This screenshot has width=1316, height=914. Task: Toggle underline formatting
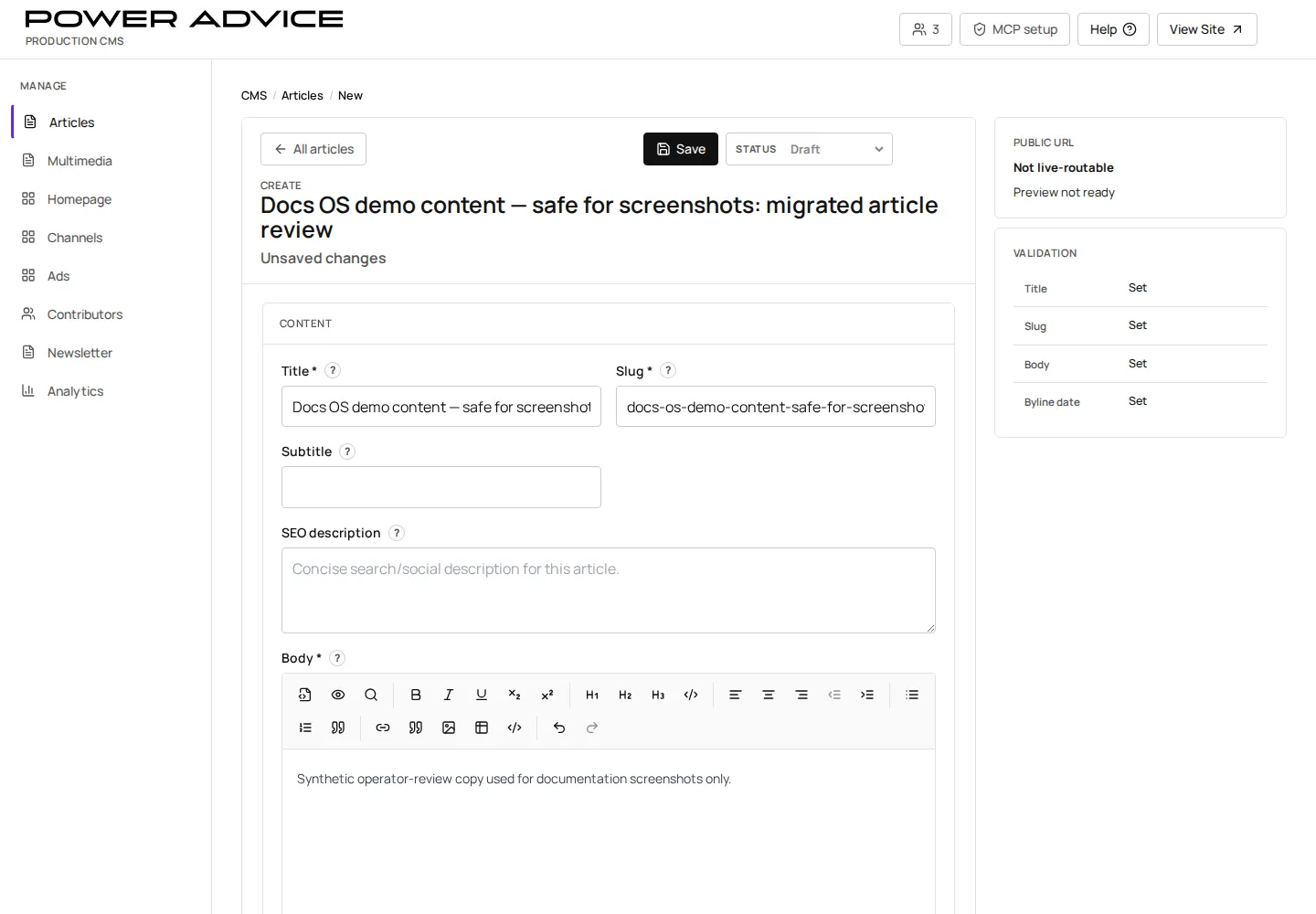pos(482,695)
